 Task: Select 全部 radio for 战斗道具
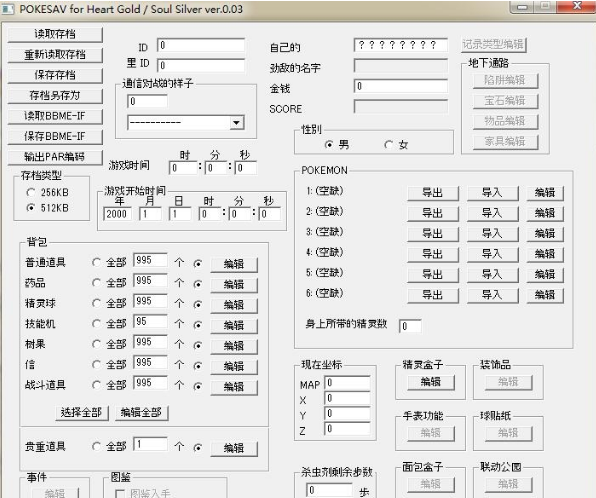(x=97, y=385)
